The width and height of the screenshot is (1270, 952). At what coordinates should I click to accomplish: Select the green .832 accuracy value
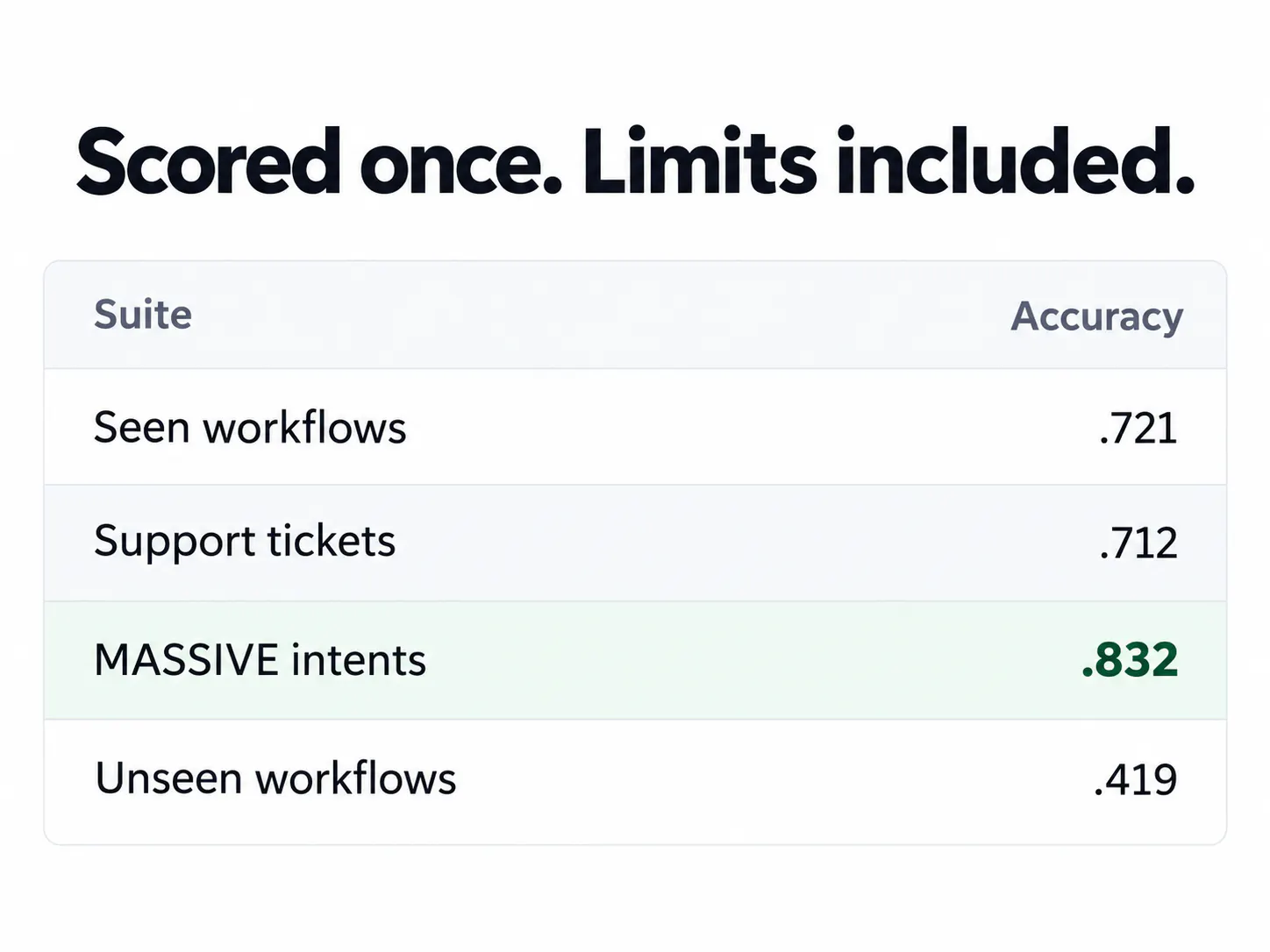click(1130, 660)
